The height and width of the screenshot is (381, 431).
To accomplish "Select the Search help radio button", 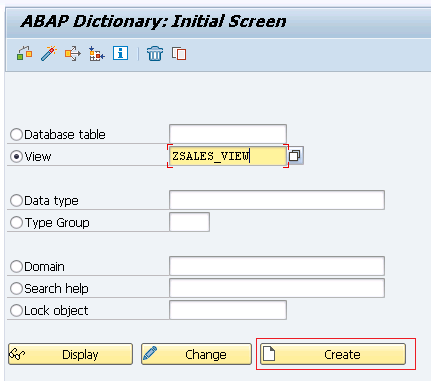I will [16, 289].
